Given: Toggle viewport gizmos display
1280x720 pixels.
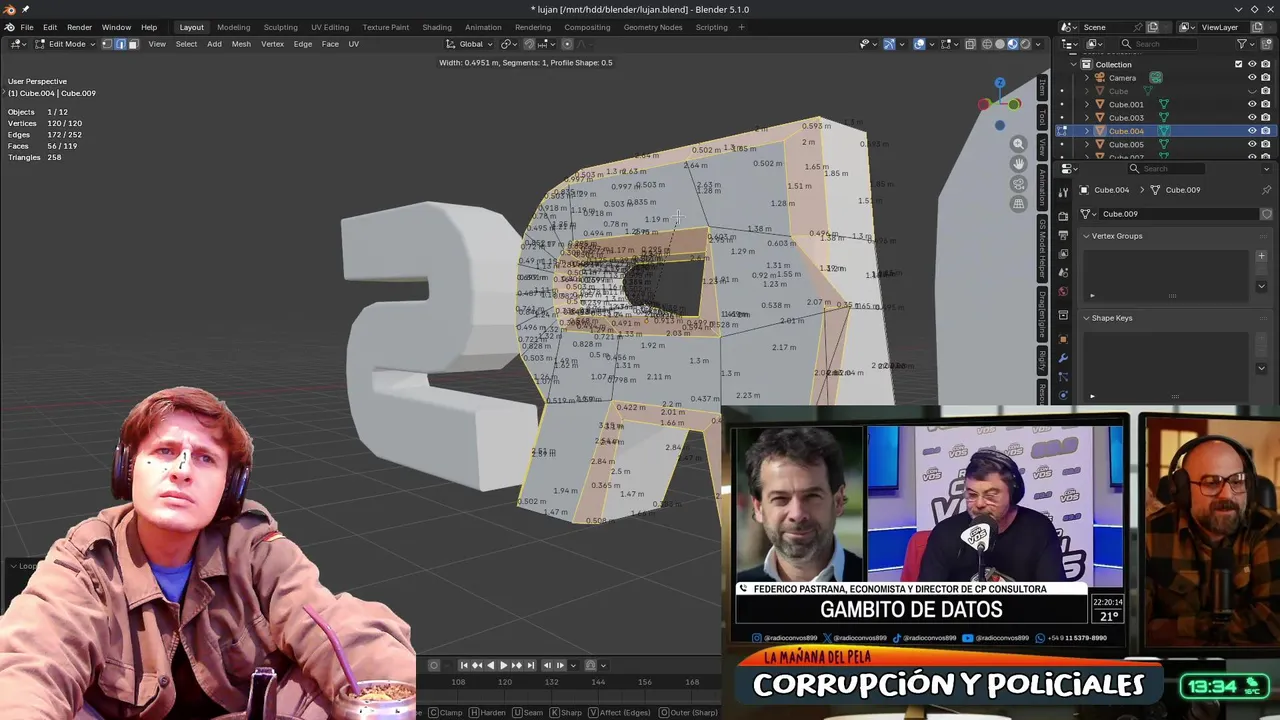Looking at the screenshot, I should 889,44.
